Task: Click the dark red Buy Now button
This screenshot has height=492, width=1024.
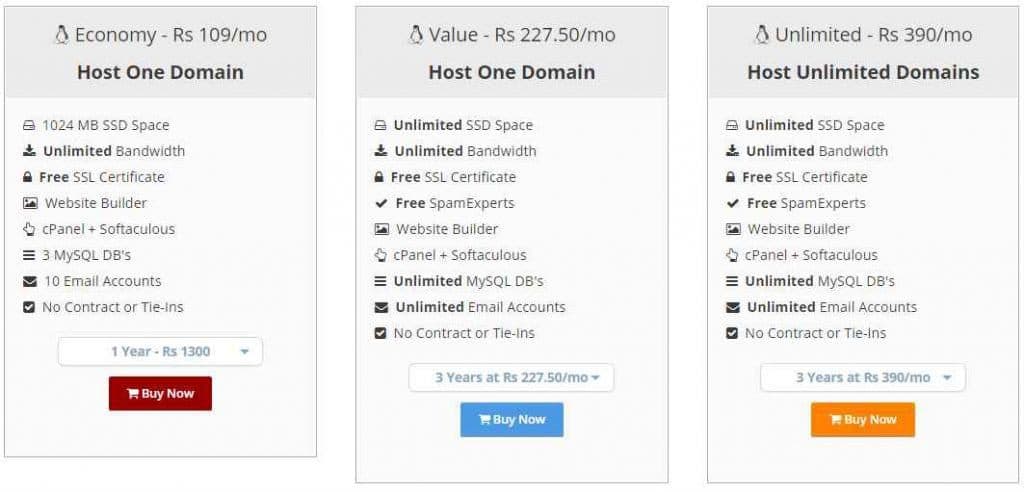Action: 160,393
